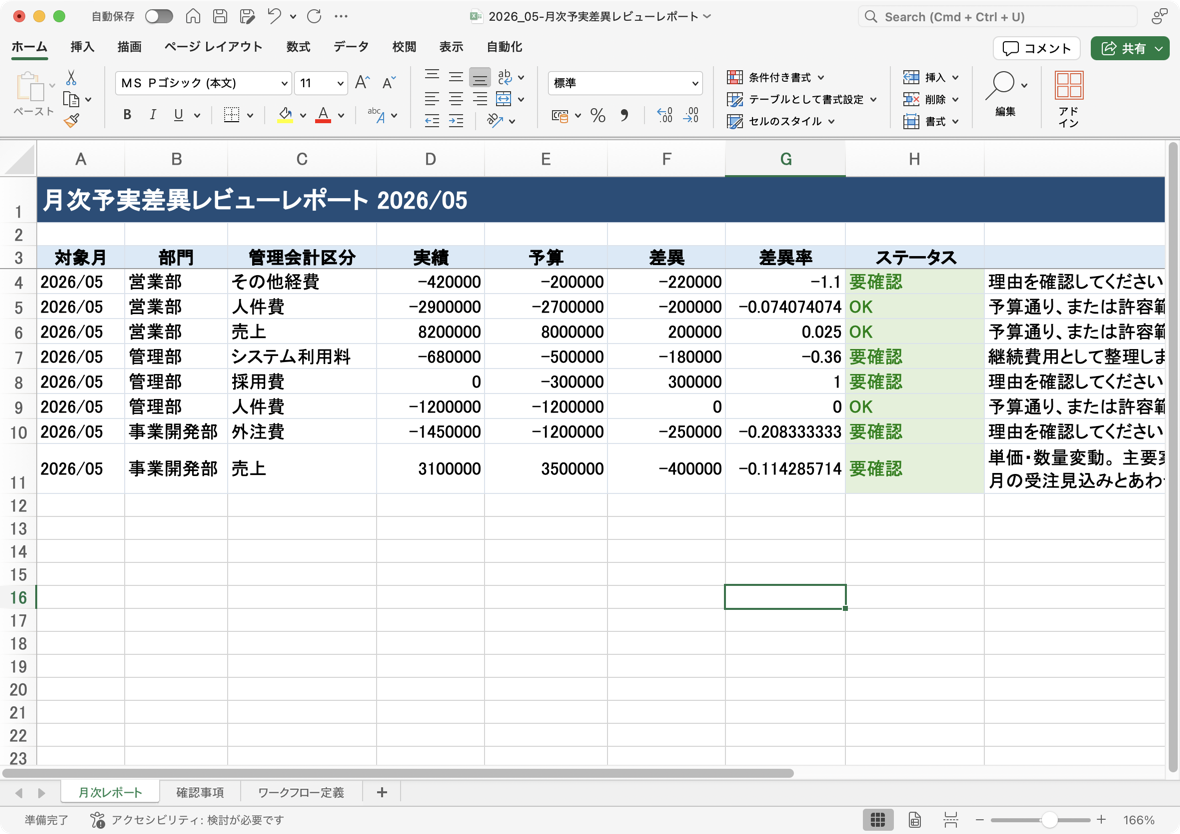Click the Save As icon with pencil
The image size is (1180, 834).
[247, 17]
